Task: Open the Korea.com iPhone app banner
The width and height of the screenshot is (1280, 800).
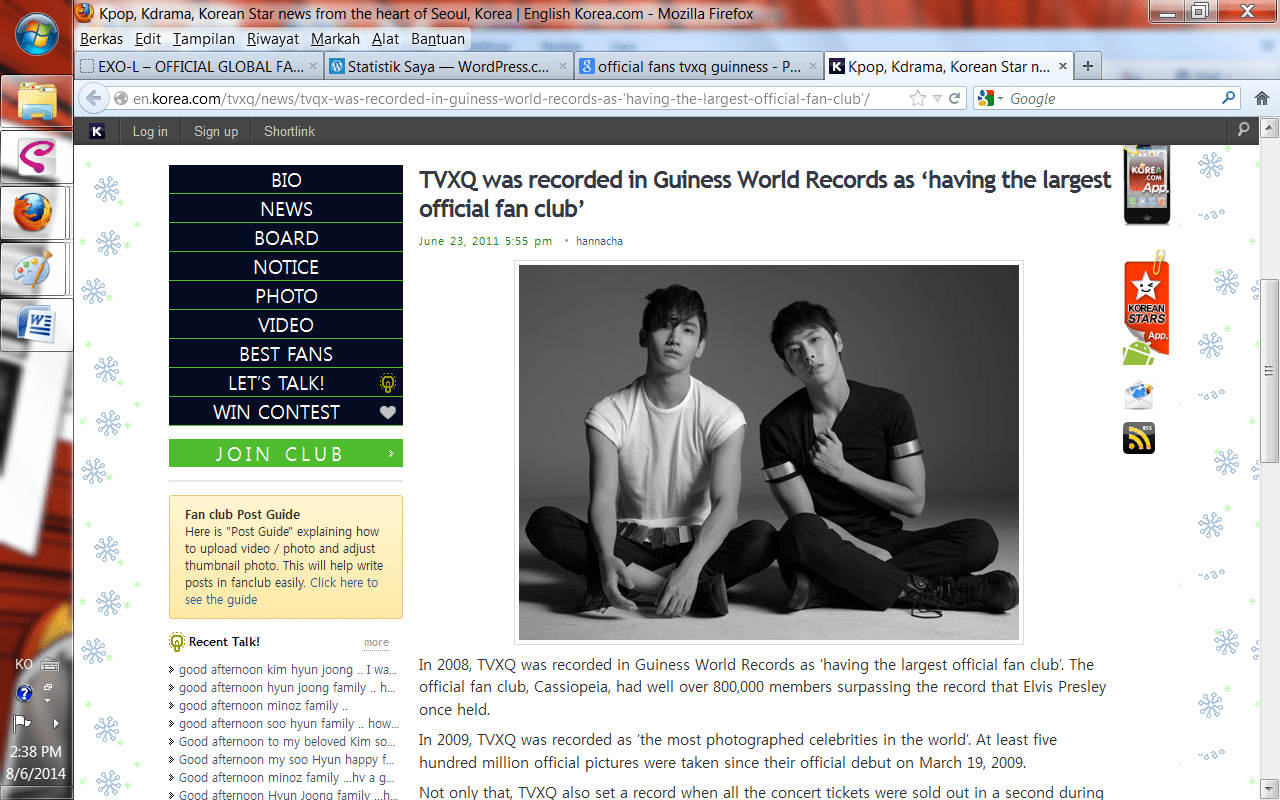Action: (1146, 185)
